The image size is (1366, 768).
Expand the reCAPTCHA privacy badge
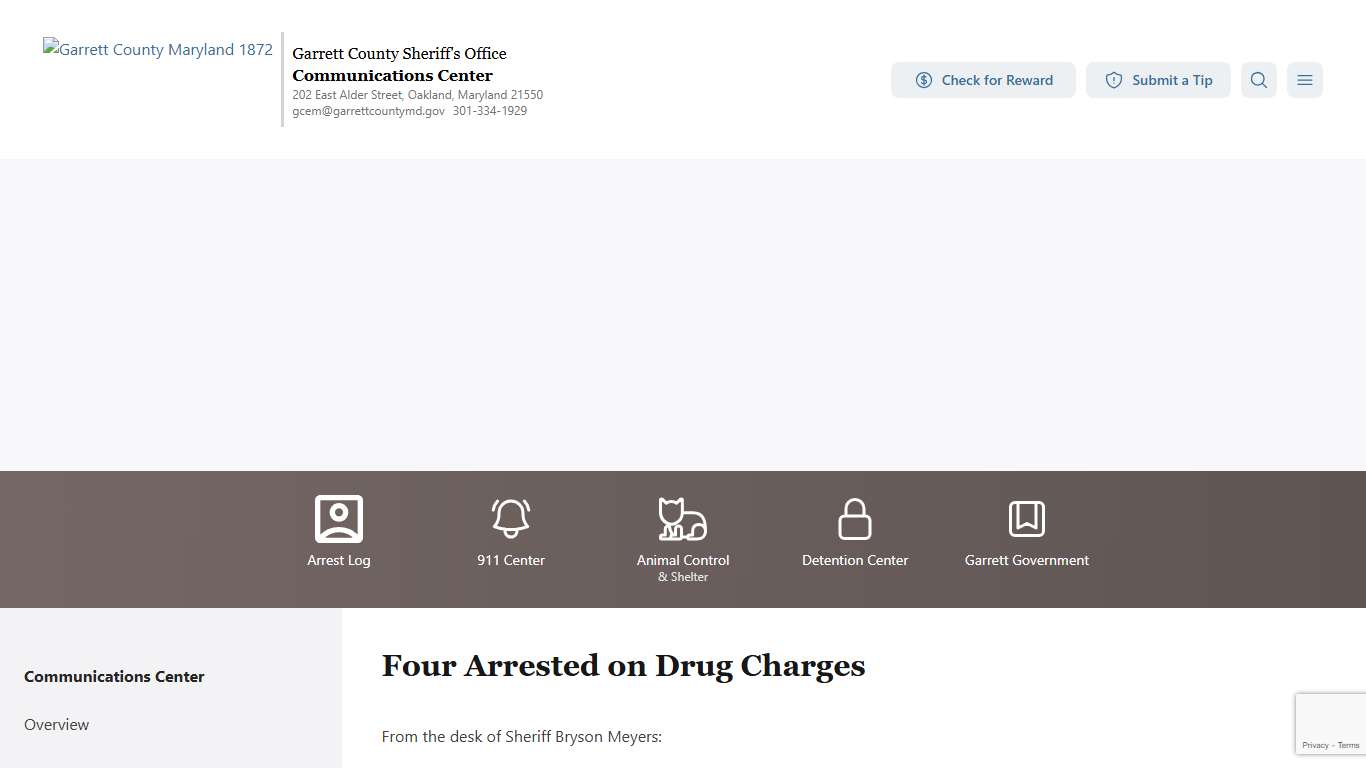[x=1330, y=723]
